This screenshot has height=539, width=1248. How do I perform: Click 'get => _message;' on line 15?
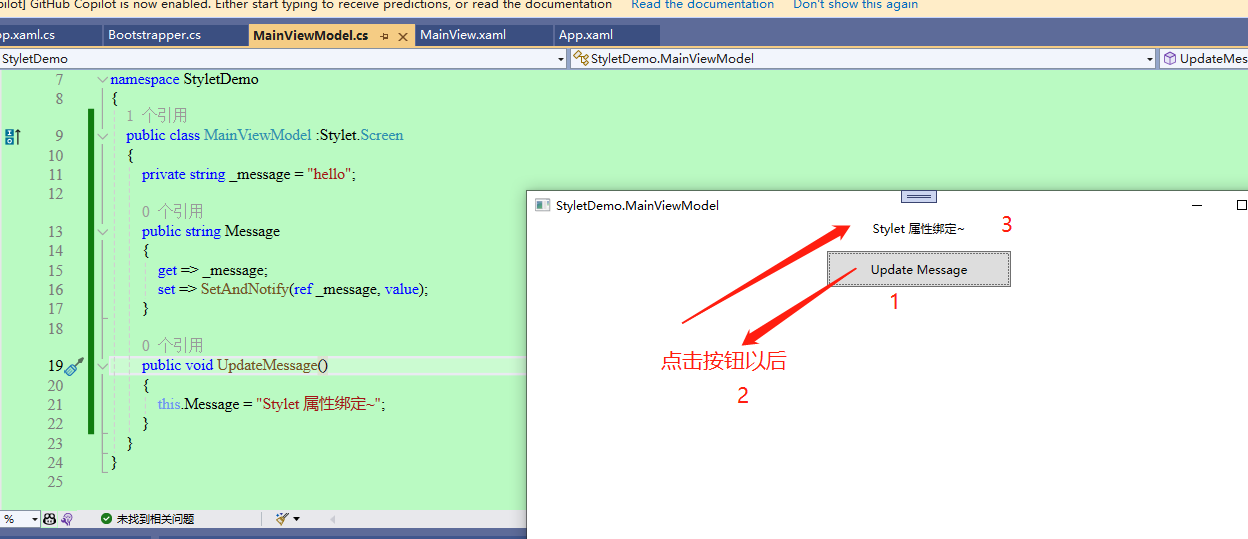coord(213,270)
